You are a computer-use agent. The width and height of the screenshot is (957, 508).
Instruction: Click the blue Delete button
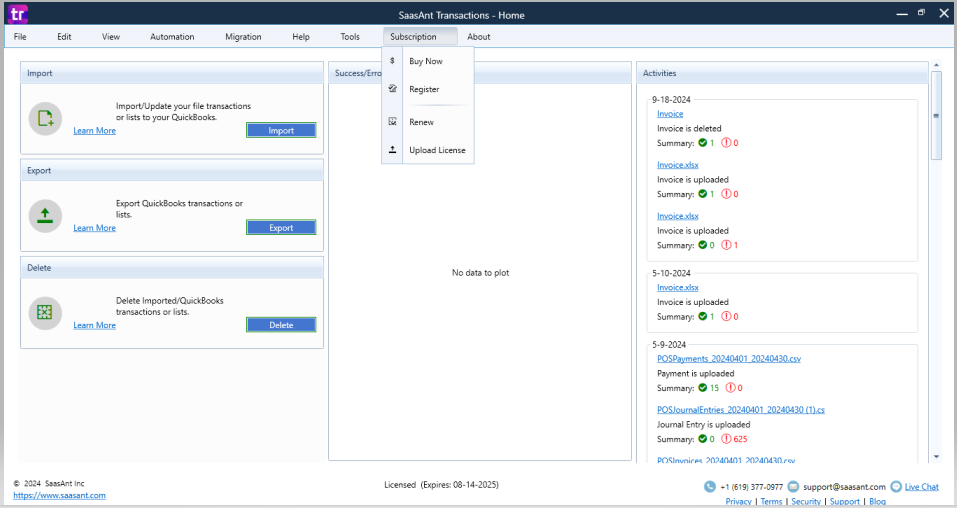[281, 325]
